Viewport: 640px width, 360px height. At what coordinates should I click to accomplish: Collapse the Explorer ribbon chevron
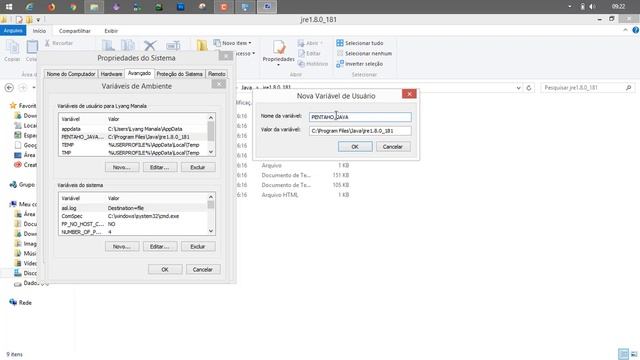[625, 30]
